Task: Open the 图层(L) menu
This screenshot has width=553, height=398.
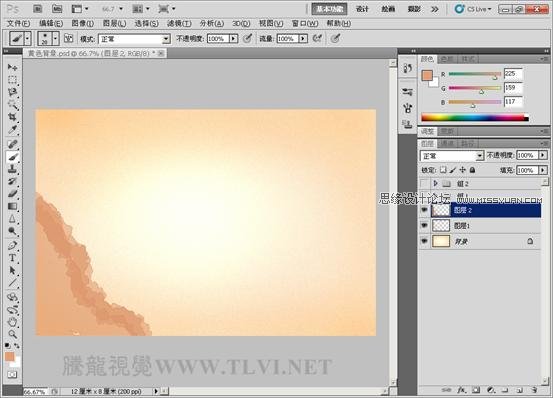Action: pos(114,24)
